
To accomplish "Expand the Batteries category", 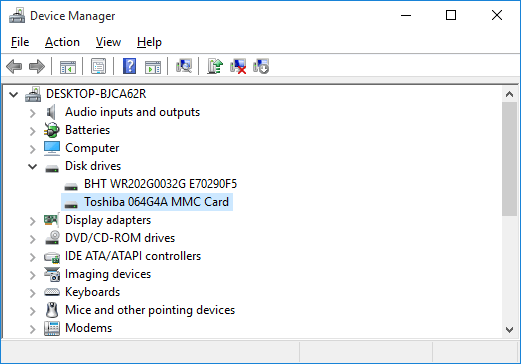I will coord(32,131).
